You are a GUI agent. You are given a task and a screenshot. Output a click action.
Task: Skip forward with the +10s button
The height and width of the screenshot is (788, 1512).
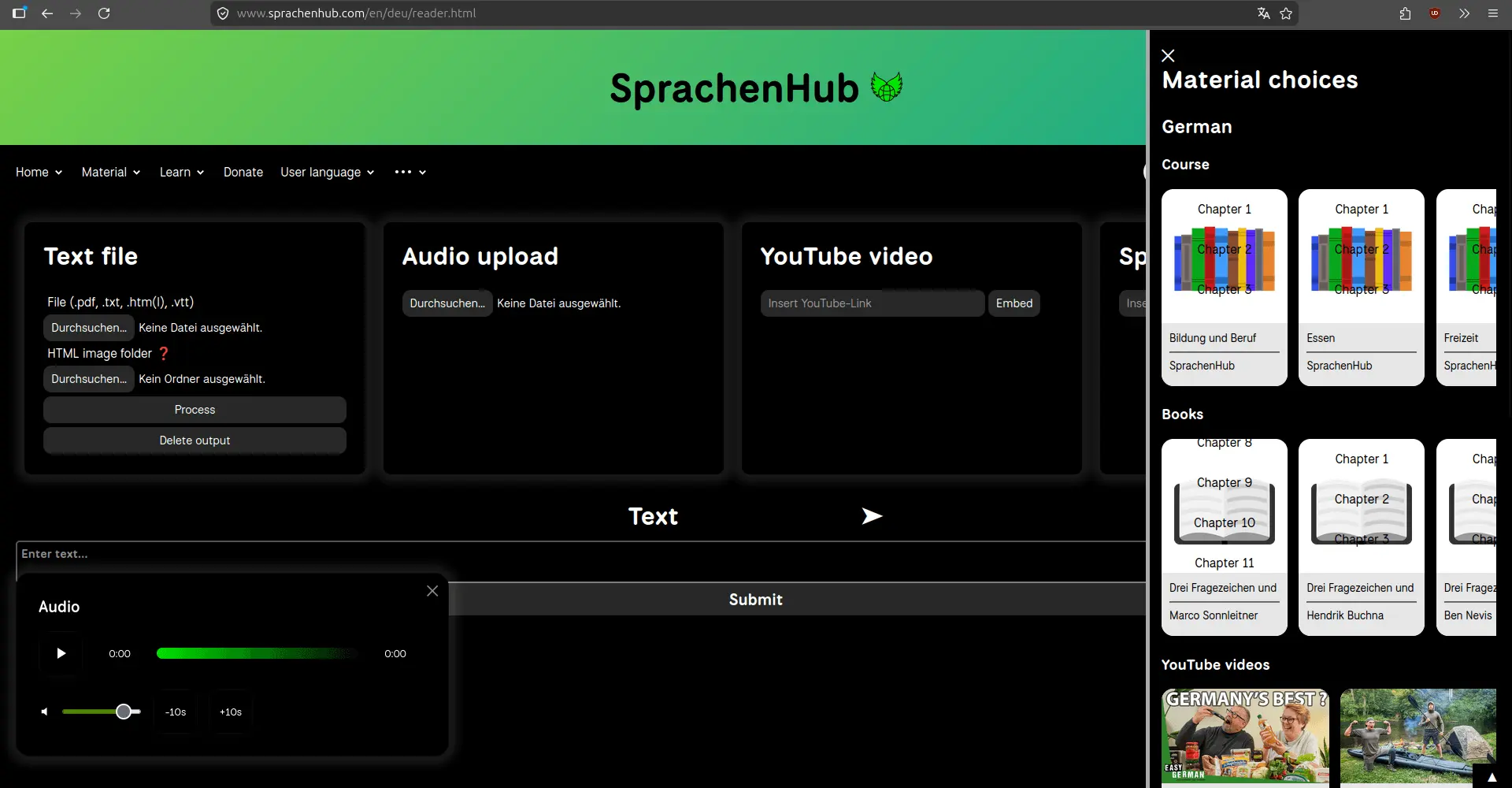click(x=231, y=712)
